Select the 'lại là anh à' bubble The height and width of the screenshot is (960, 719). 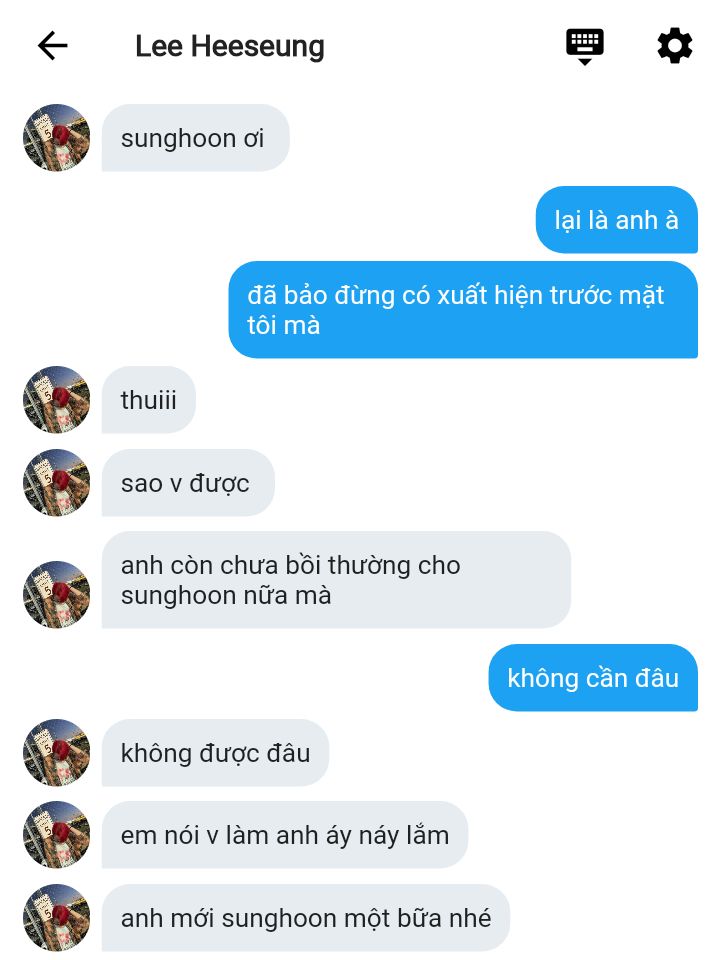point(617,220)
